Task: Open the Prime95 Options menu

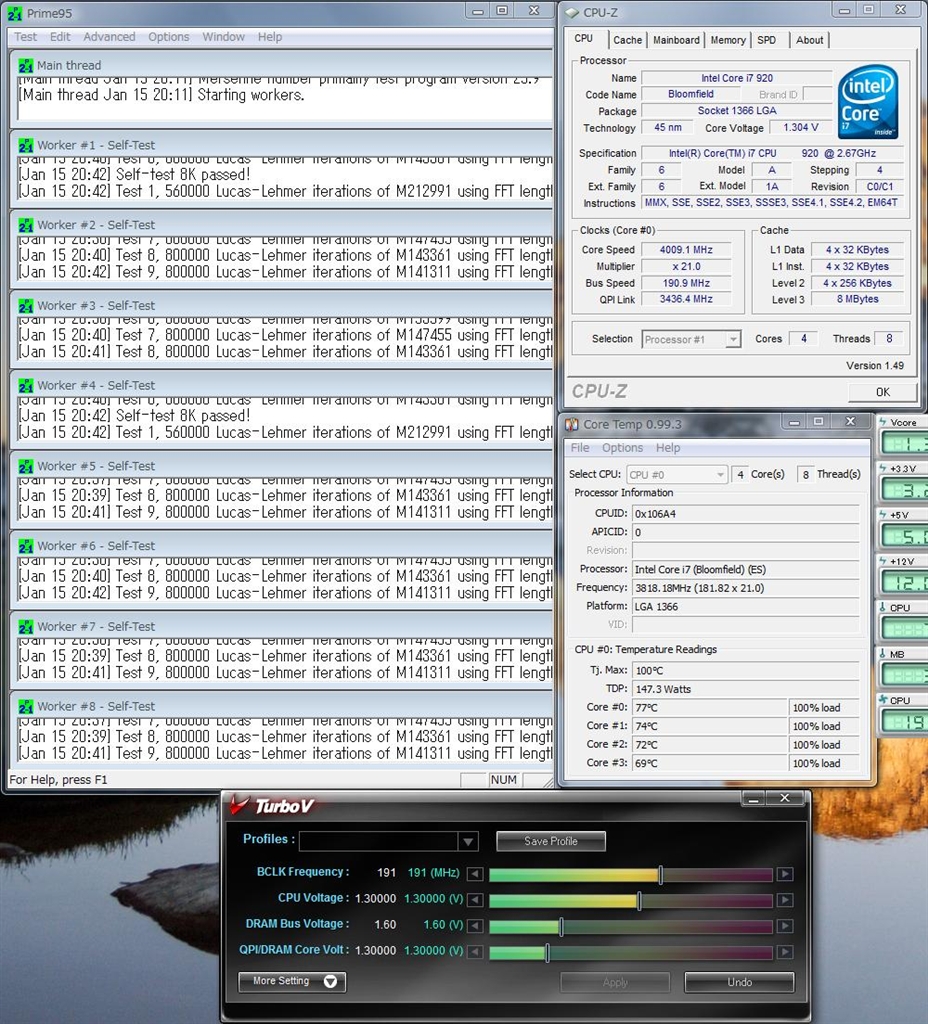Action: tap(168, 37)
